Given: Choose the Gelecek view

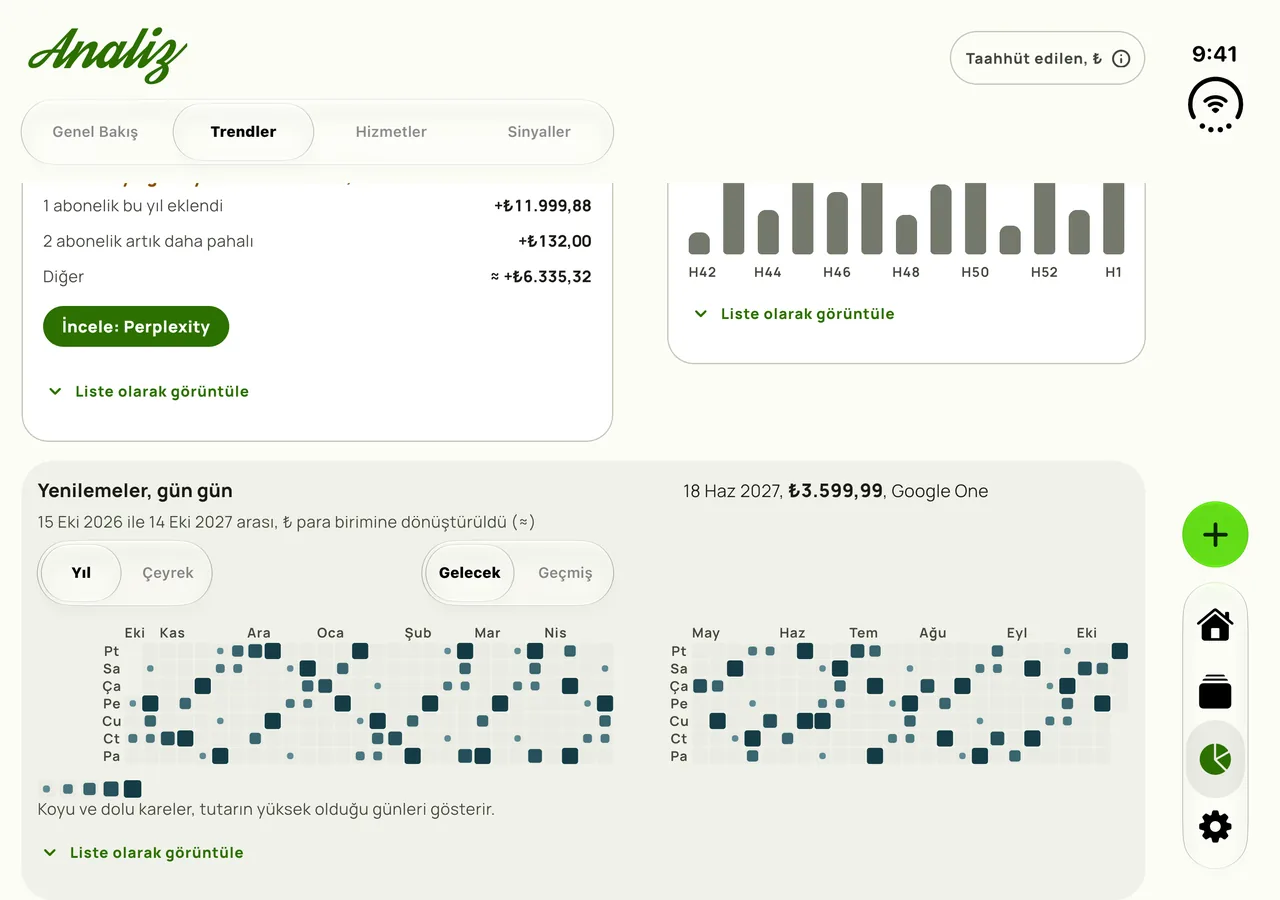Looking at the screenshot, I should point(469,573).
